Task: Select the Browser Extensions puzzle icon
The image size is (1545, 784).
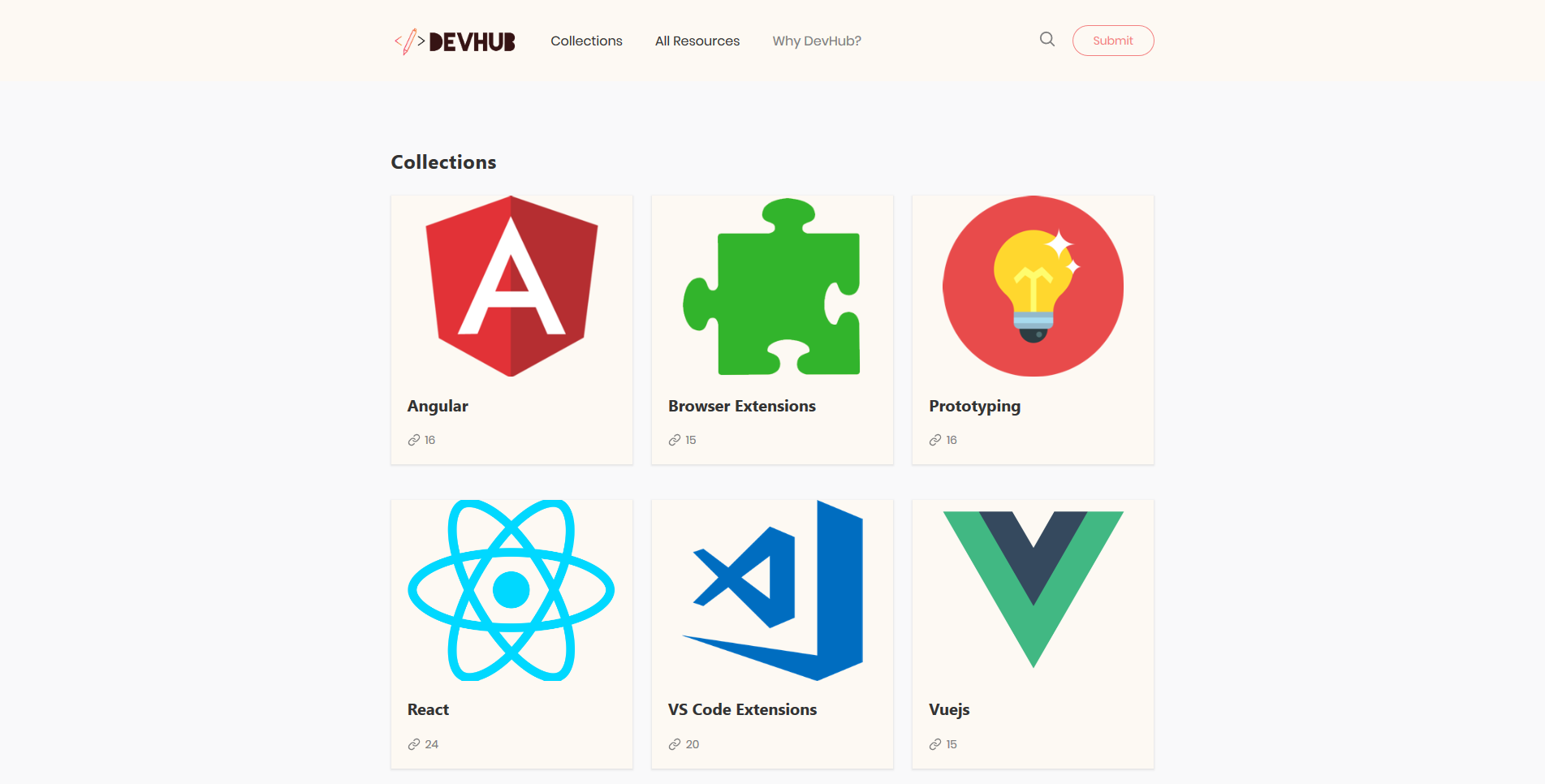Action: pyautogui.click(x=772, y=288)
